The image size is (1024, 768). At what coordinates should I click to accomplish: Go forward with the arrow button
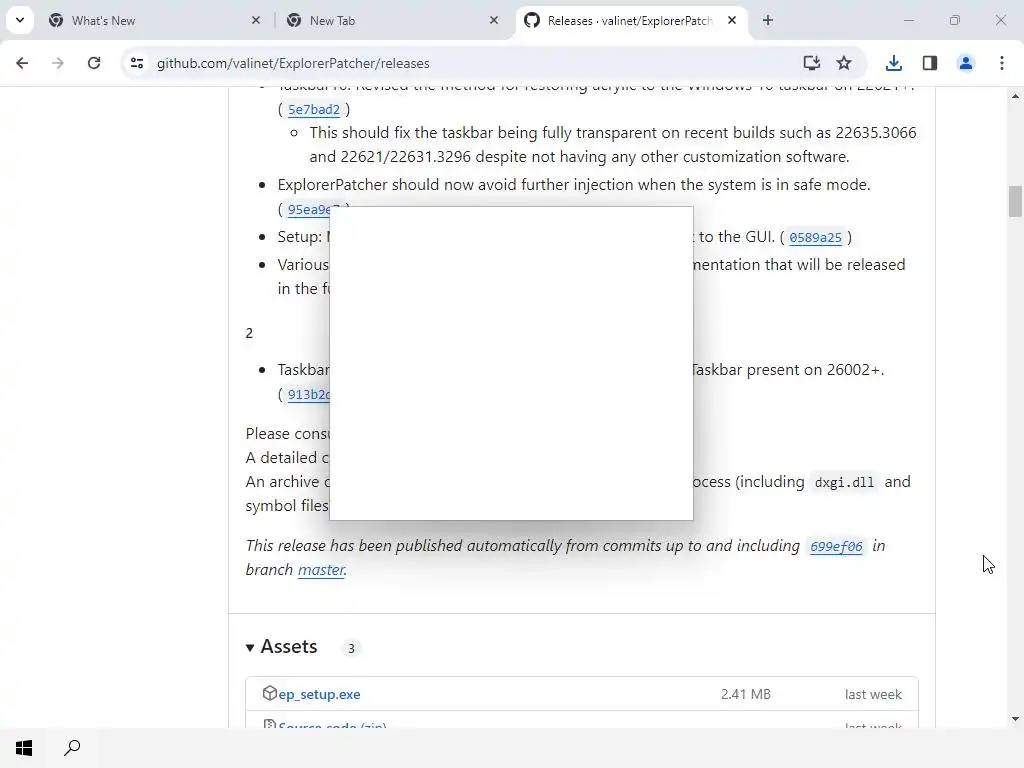point(58,63)
